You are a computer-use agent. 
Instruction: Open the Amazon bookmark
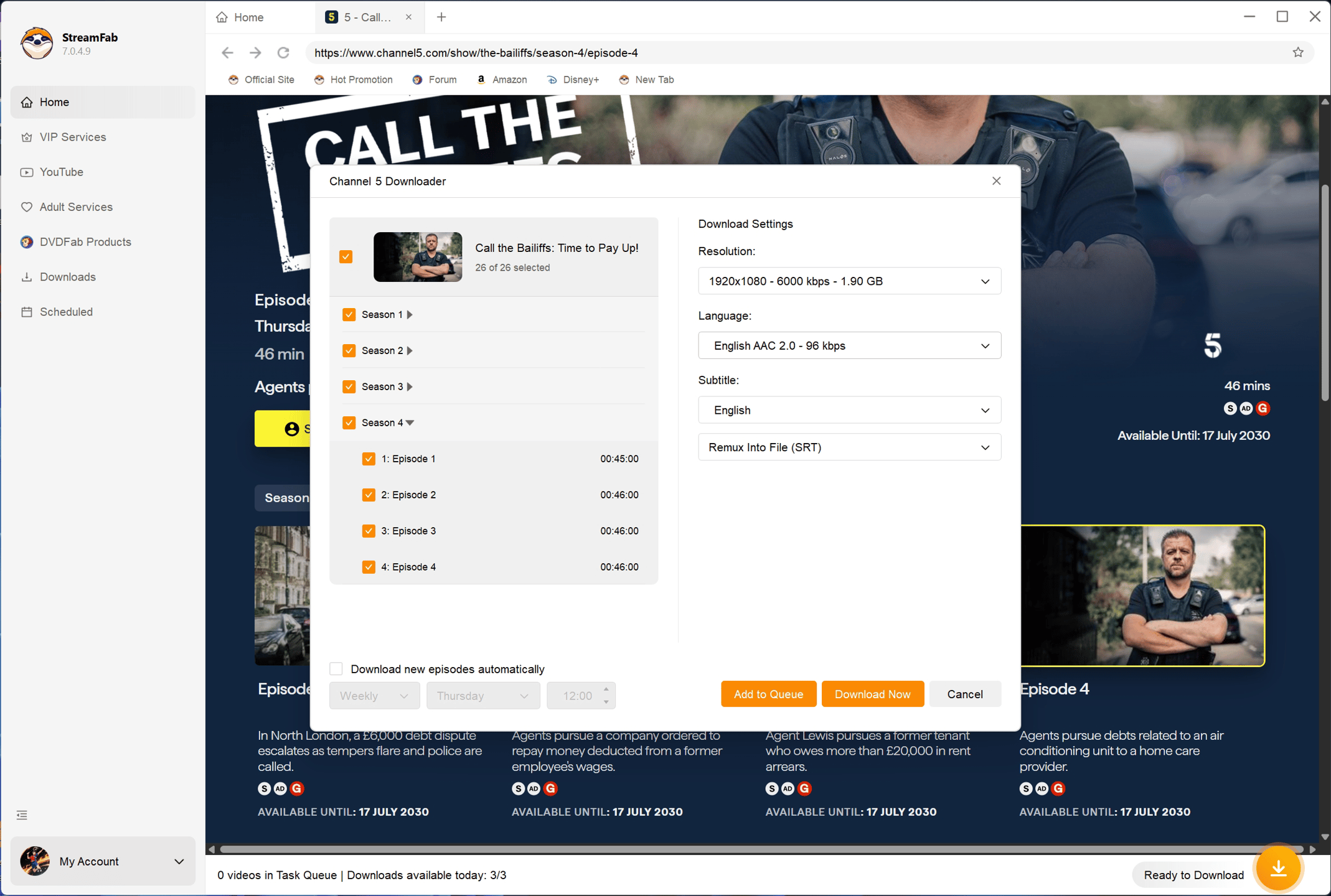click(x=502, y=80)
